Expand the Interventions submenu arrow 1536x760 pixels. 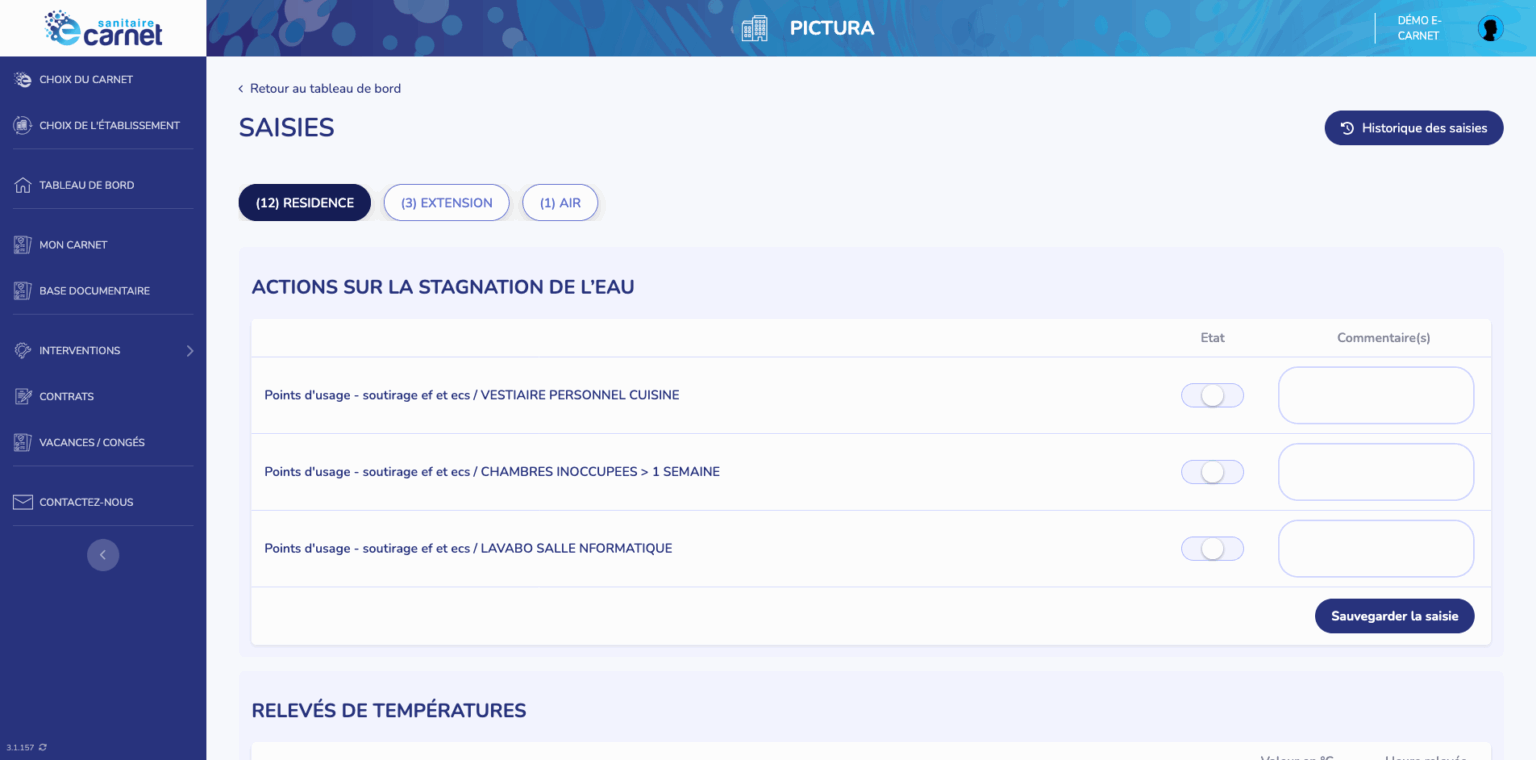pos(189,351)
